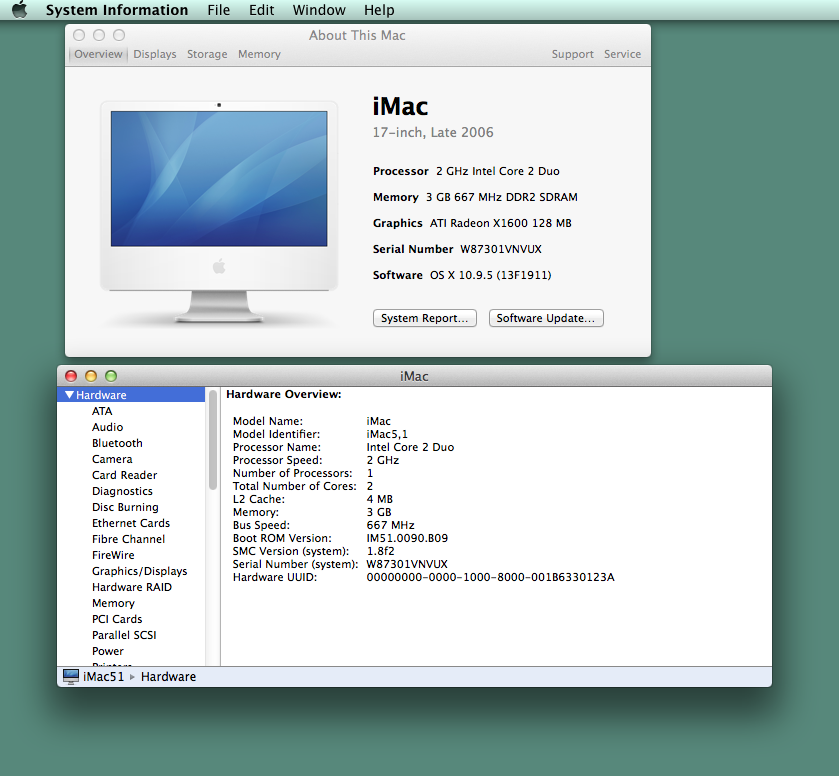This screenshot has width=839, height=776.
Task: Select Audio in the sidebar
Action: 107,427
